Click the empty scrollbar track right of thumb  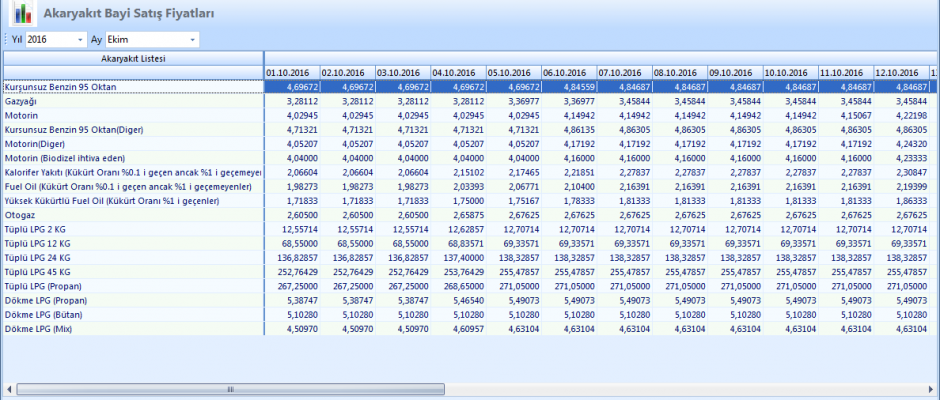(x=680, y=389)
